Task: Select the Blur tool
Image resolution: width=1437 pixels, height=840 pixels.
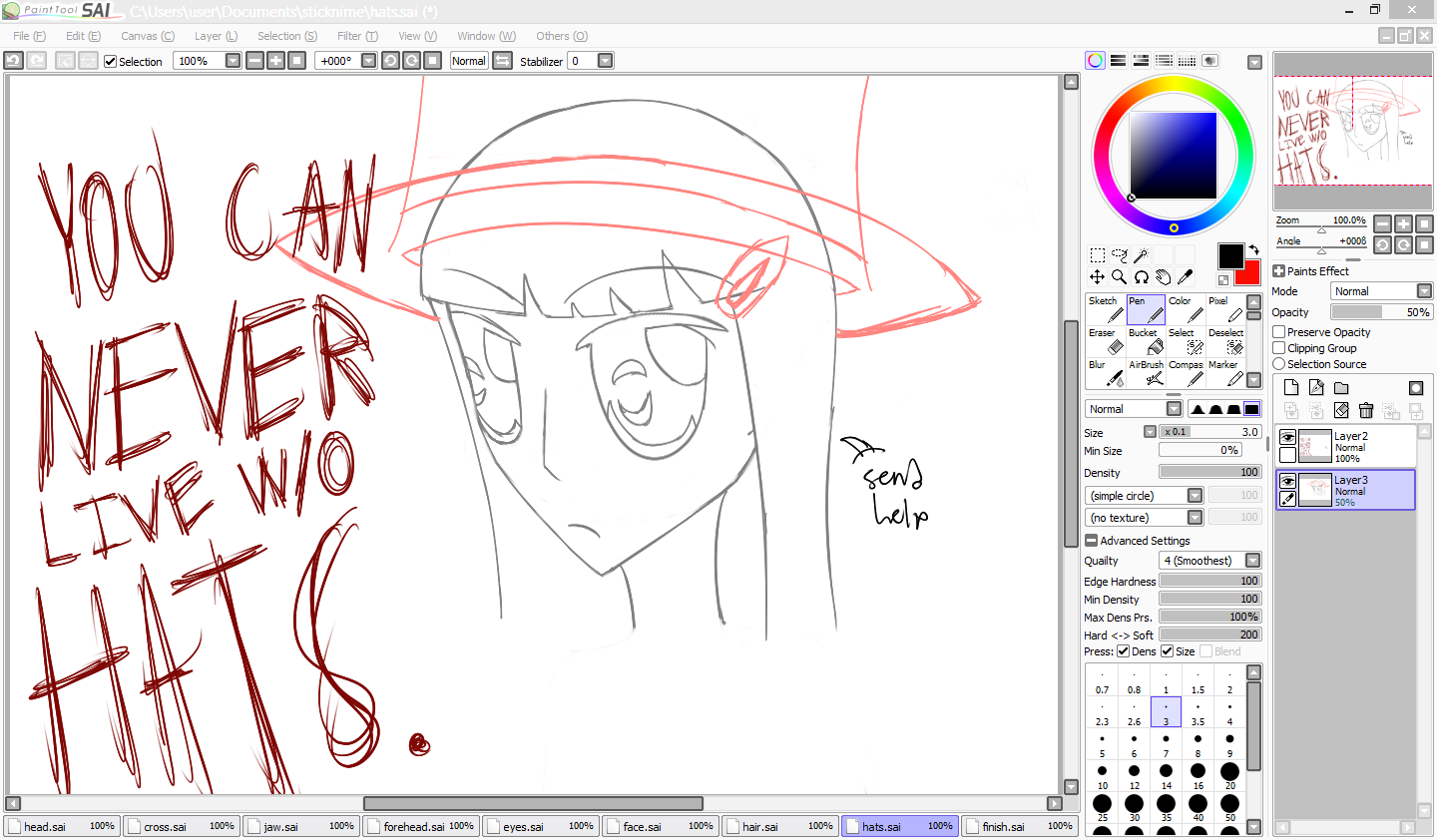Action: point(1105,373)
